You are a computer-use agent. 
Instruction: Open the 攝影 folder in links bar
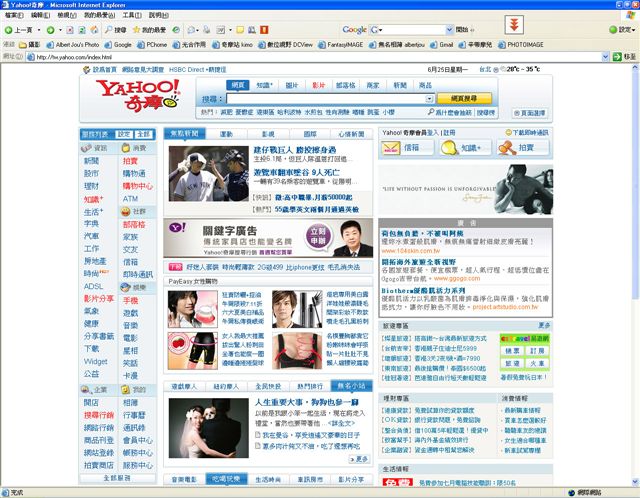tap(29, 45)
